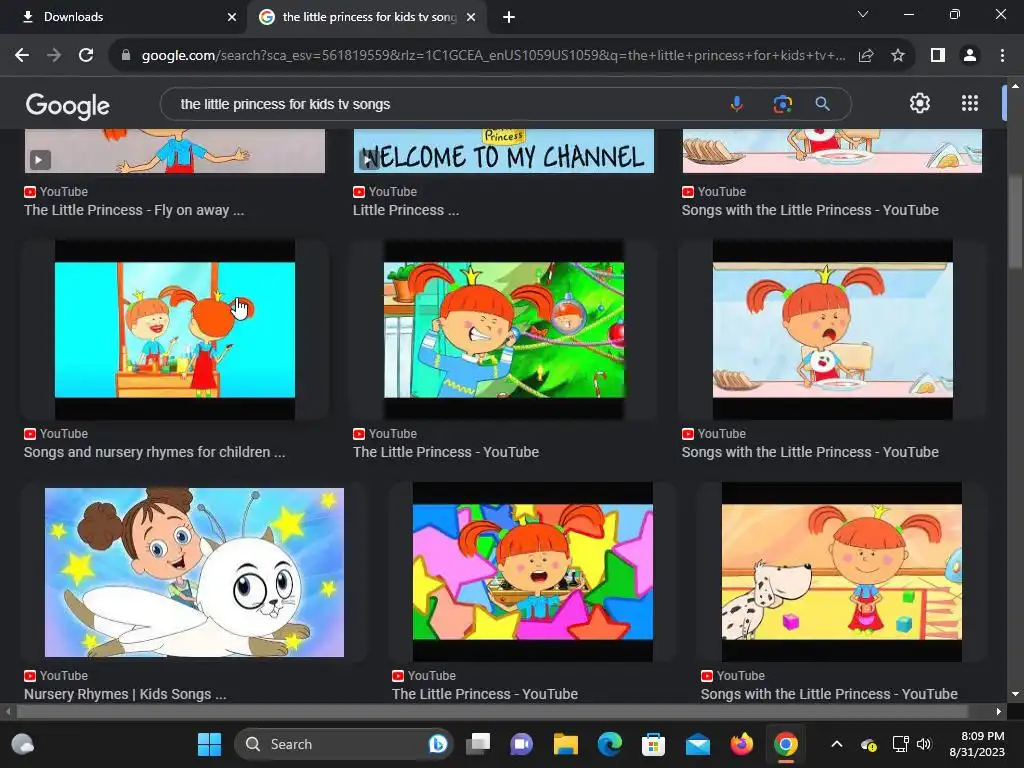Open the 'Little Princess ...' channel result
This screenshot has width=1024, height=768.
406,210
